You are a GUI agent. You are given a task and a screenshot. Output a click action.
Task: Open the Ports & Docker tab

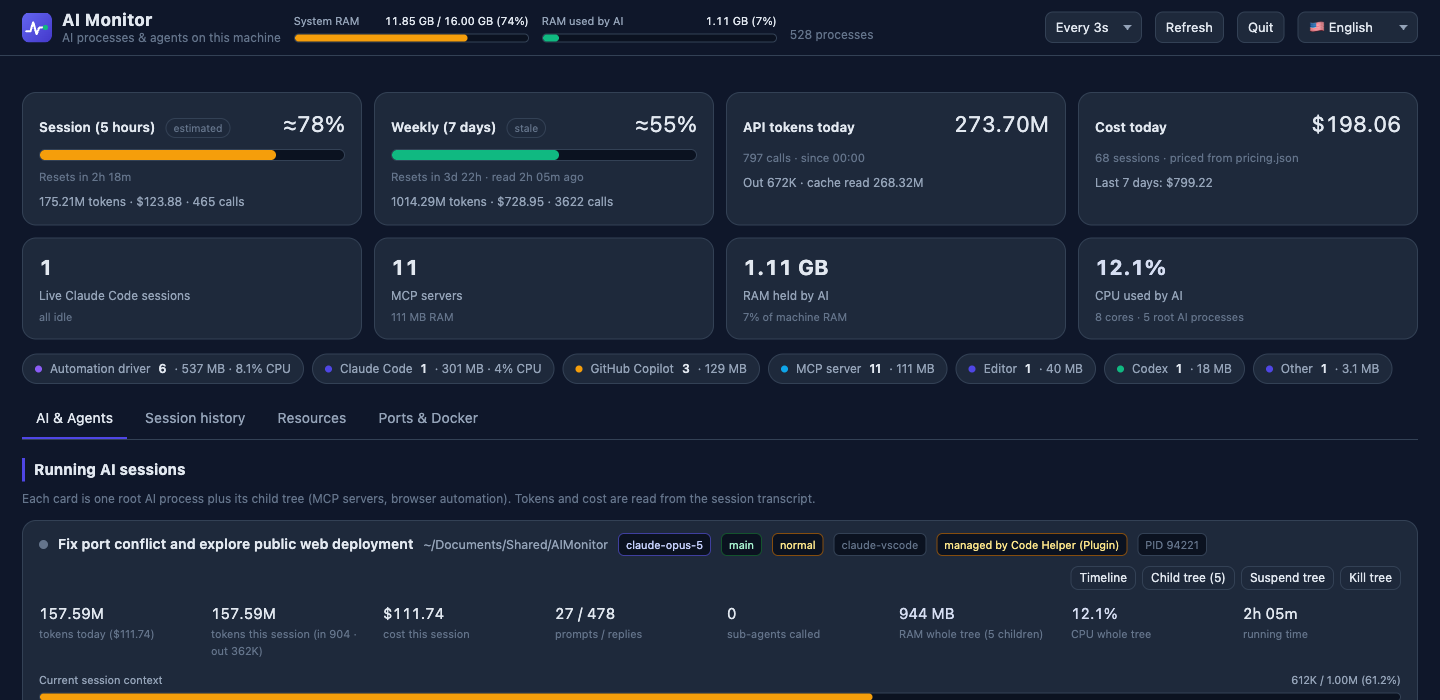[x=428, y=418]
